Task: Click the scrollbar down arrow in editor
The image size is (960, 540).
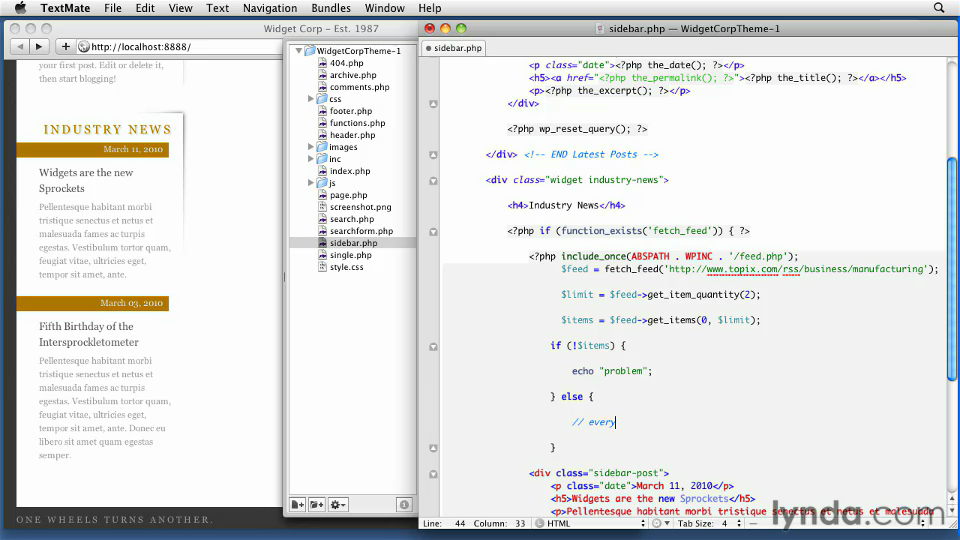Action: (952, 510)
